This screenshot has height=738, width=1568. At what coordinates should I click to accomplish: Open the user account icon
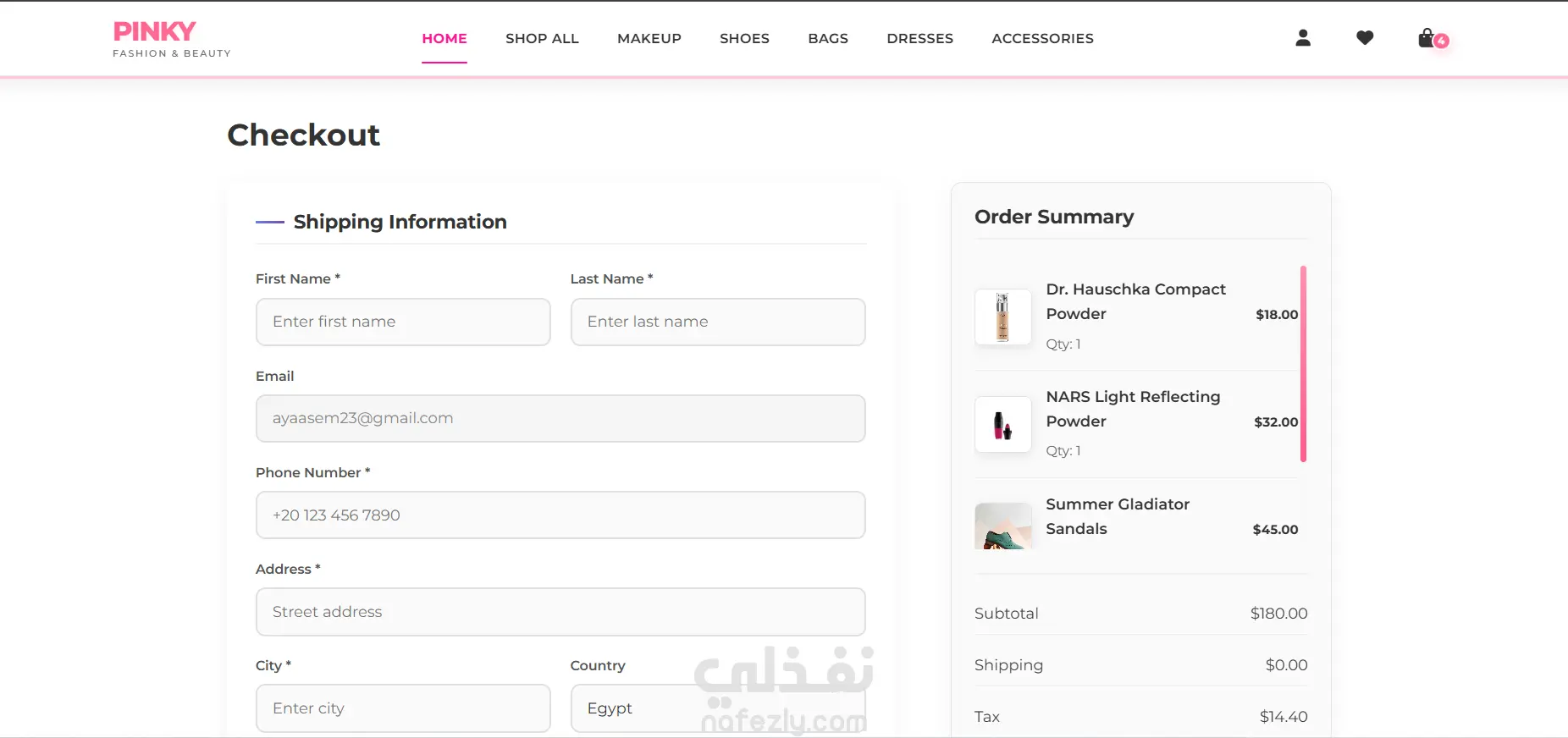point(1303,38)
